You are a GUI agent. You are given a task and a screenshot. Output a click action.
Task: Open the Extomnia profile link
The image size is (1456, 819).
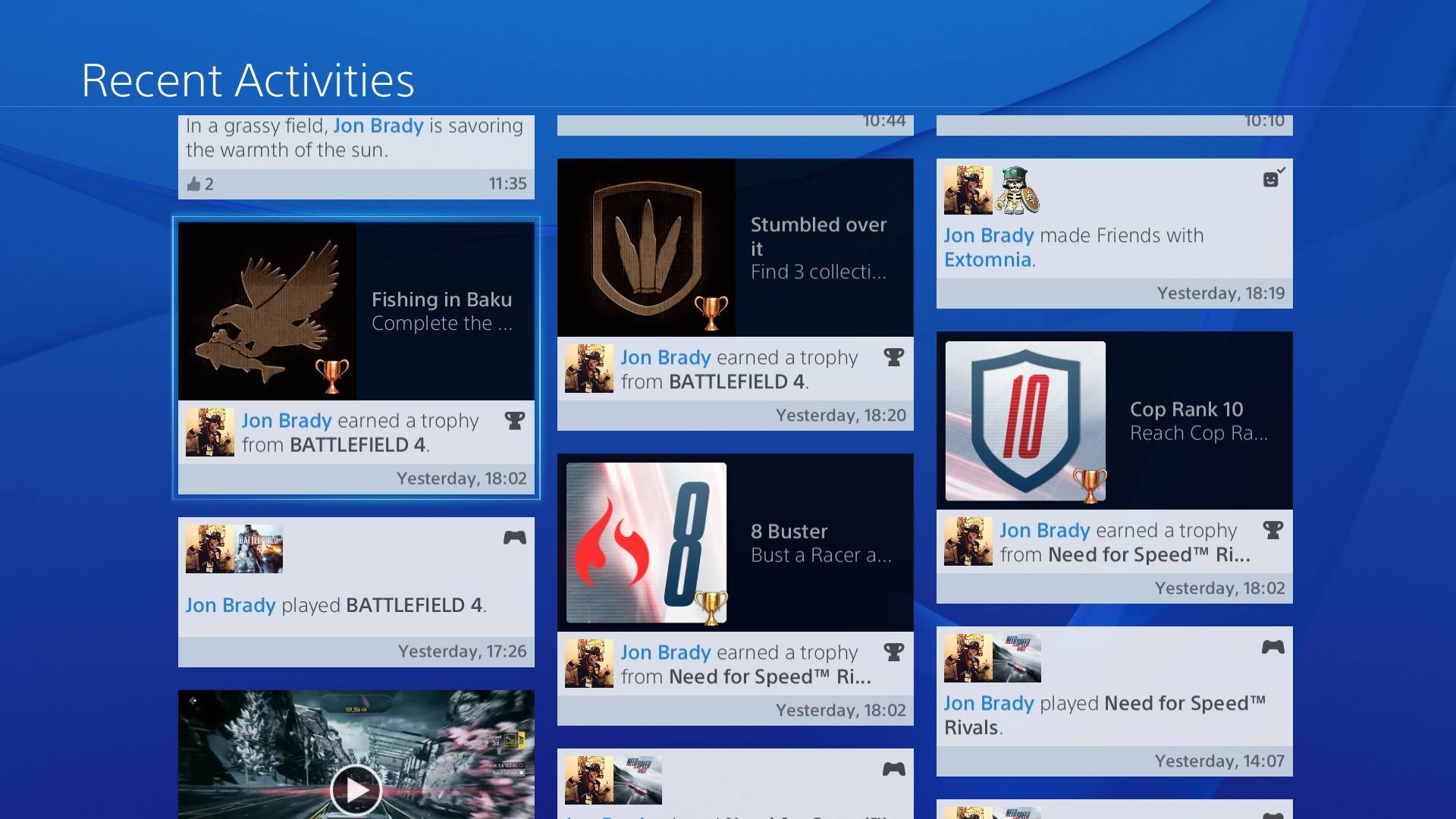click(987, 260)
